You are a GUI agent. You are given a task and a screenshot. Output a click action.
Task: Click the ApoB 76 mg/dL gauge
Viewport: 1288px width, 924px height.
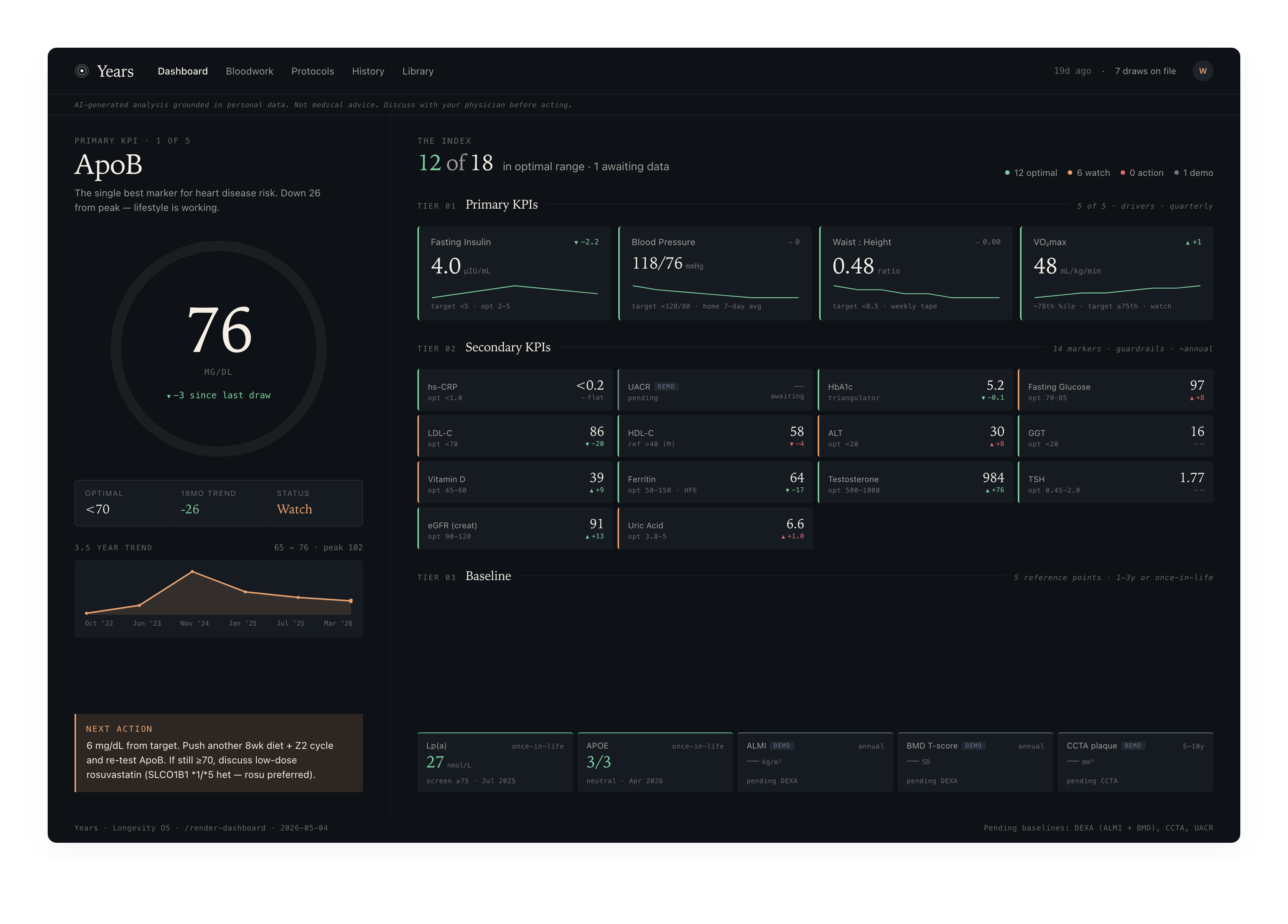[x=219, y=348]
